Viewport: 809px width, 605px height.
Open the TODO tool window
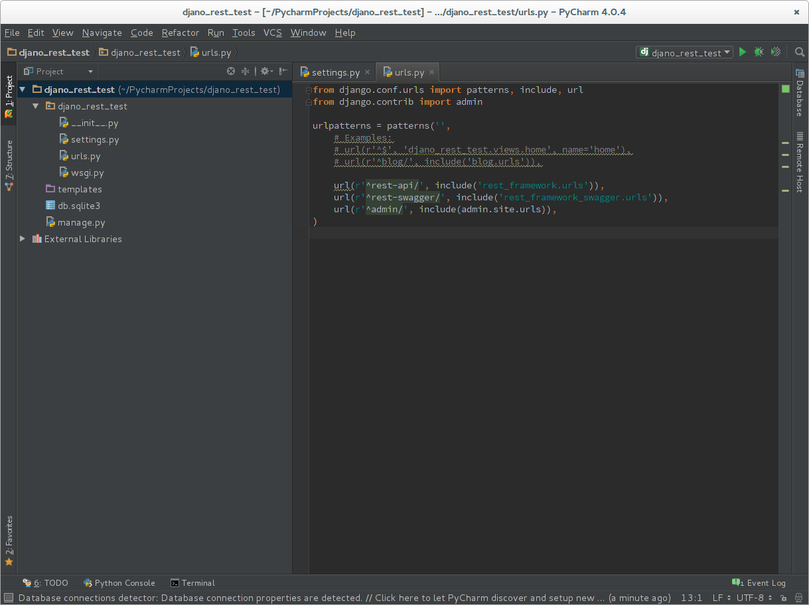[x=45, y=583]
